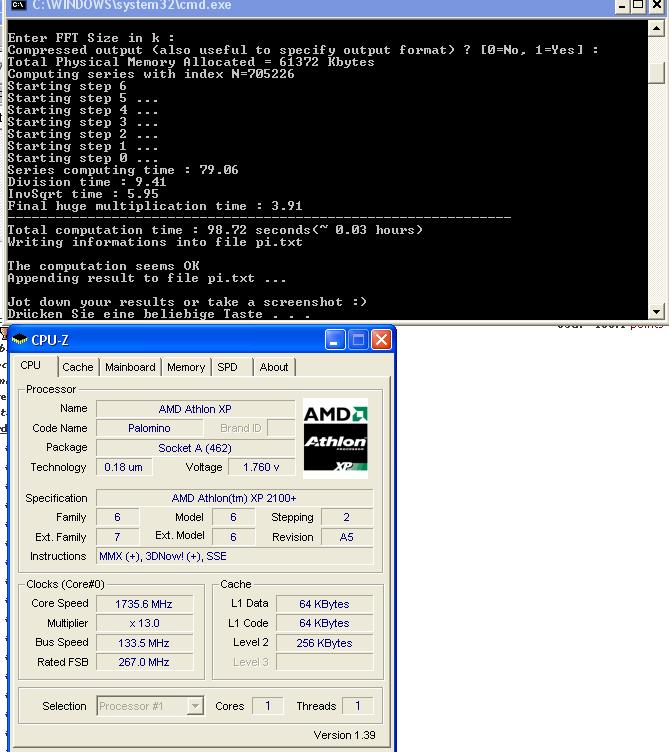Click 'The computation seems OK' line

[x=103, y=266]
